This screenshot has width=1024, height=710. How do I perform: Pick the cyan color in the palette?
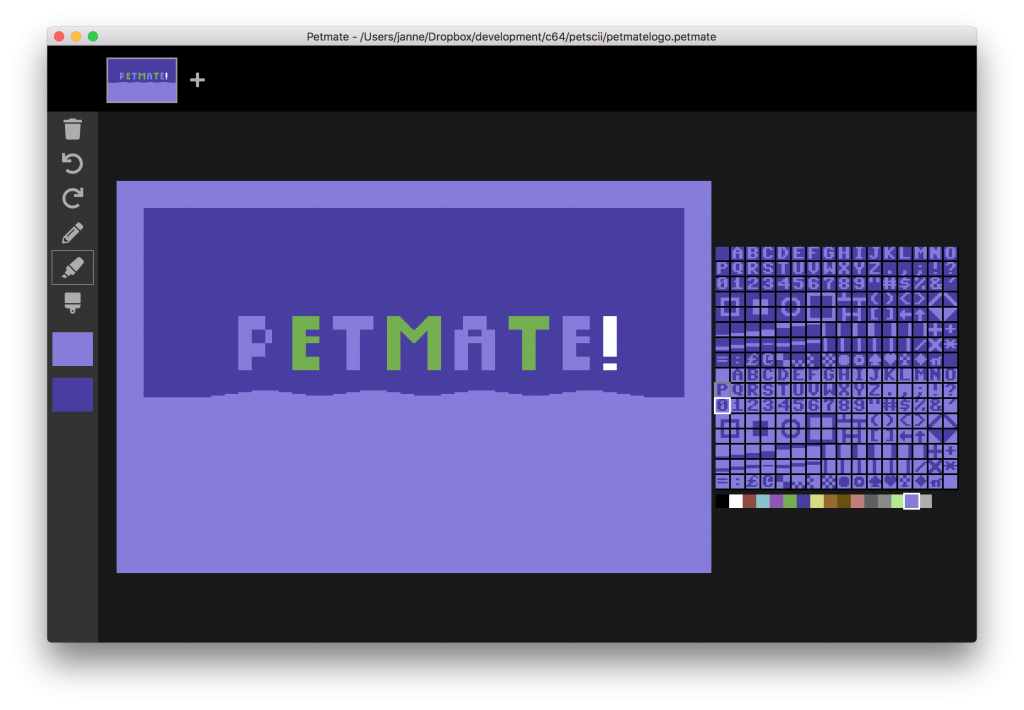(762, 501)
